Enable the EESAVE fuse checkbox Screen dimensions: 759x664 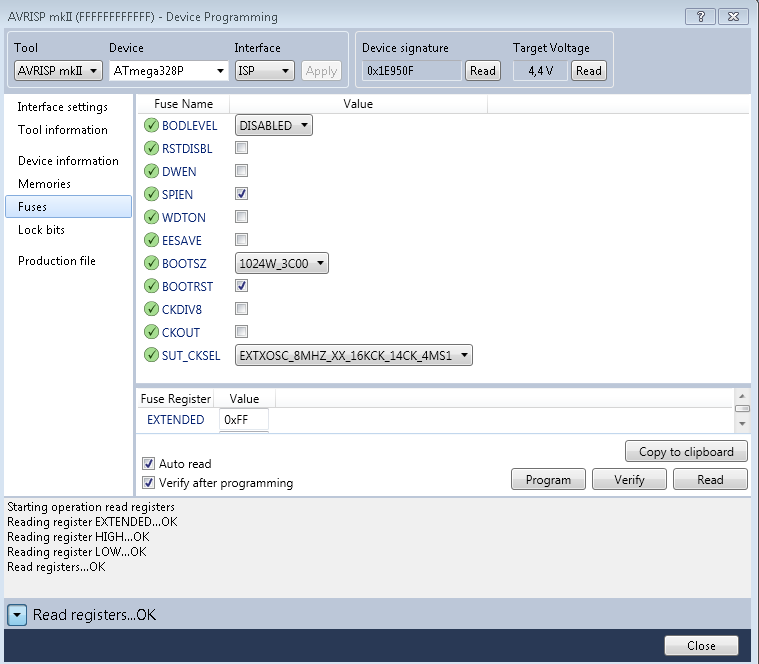pos(241,240)
